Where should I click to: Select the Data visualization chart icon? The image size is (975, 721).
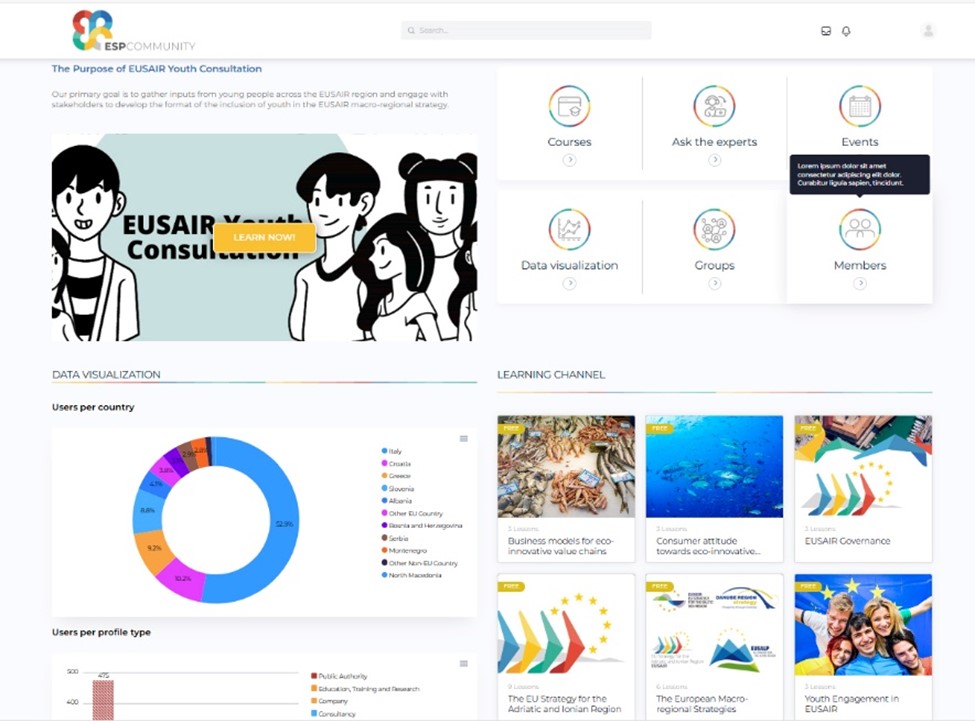(x=569, y=229)
